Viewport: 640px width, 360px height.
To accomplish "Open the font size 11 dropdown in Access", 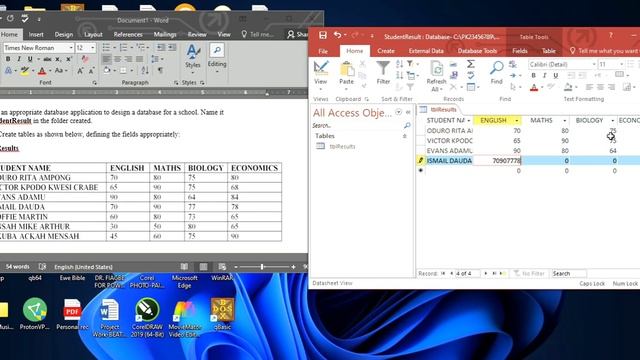I will point(621,64).
